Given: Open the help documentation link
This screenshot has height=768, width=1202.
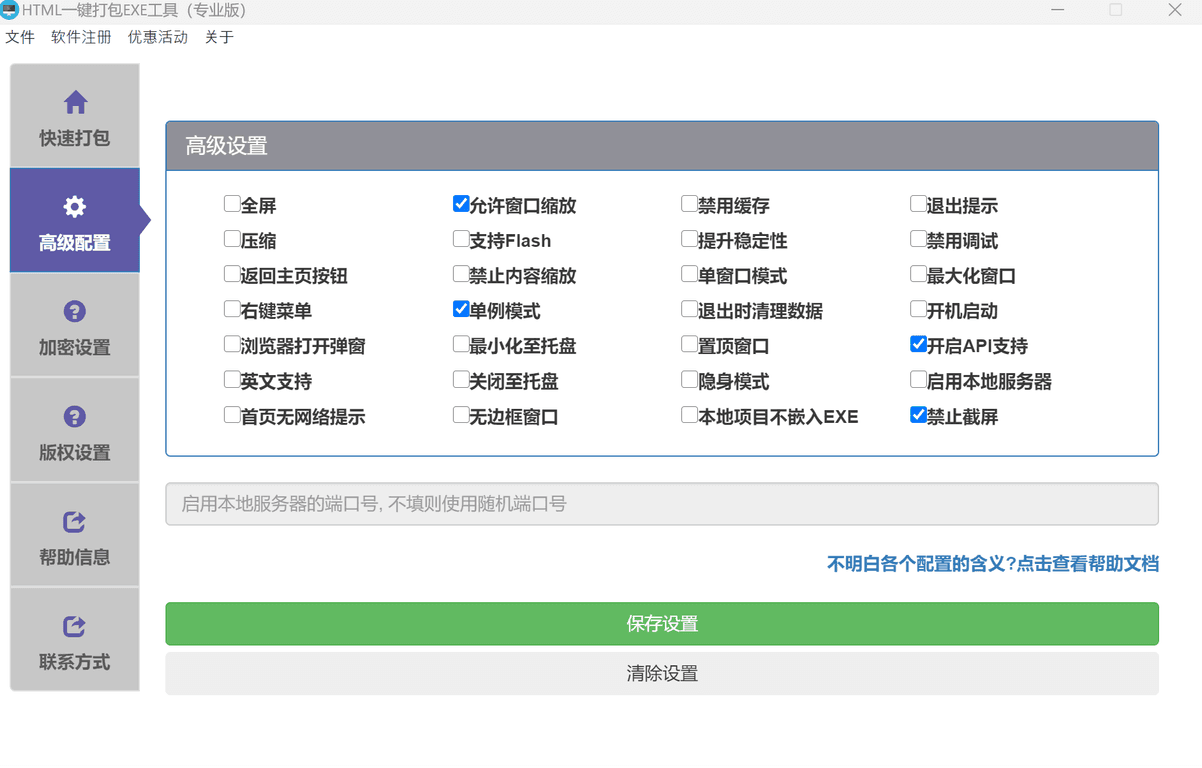Looking at the screenshot, I should 991,563.
